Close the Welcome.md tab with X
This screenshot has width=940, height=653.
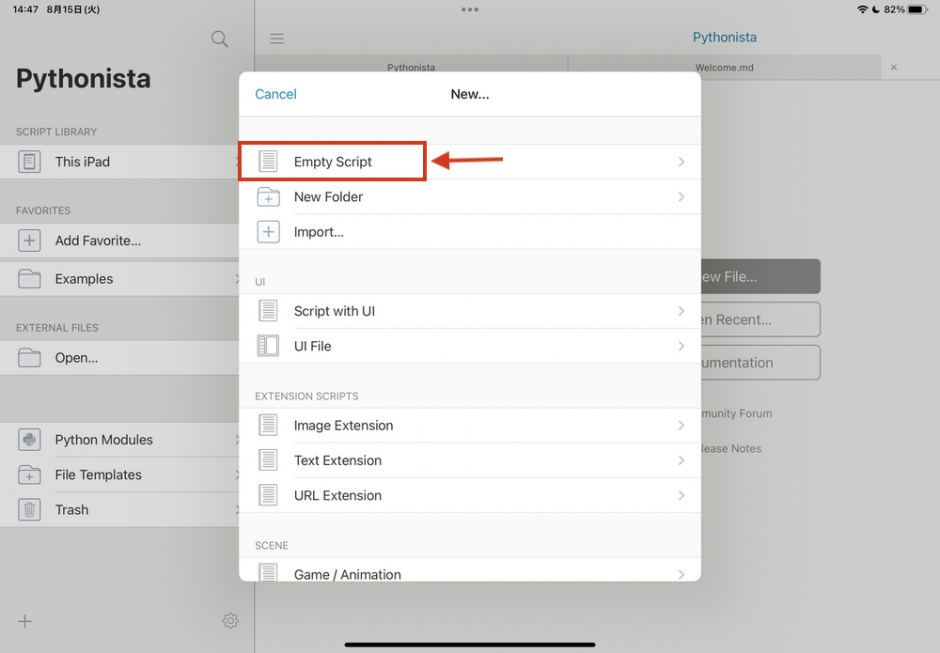[894, 68]
